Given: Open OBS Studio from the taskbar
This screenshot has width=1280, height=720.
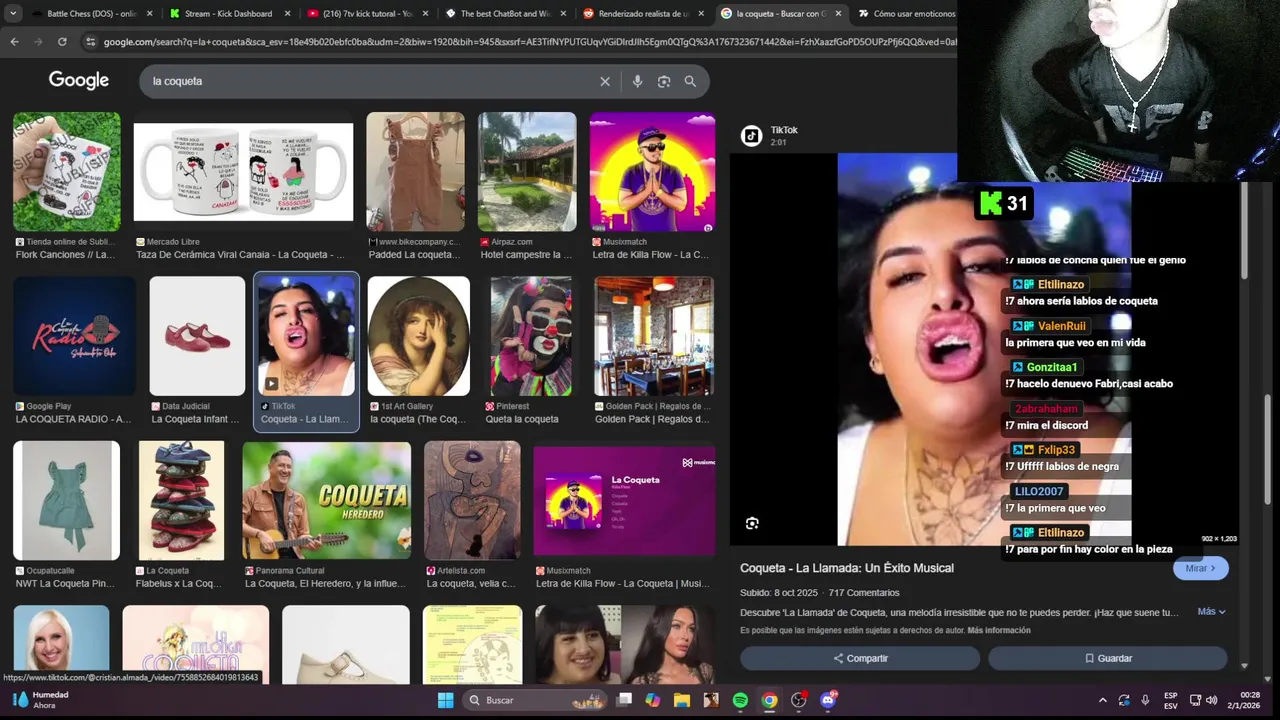Looking at the screenshot, I should tap(798, 700).
